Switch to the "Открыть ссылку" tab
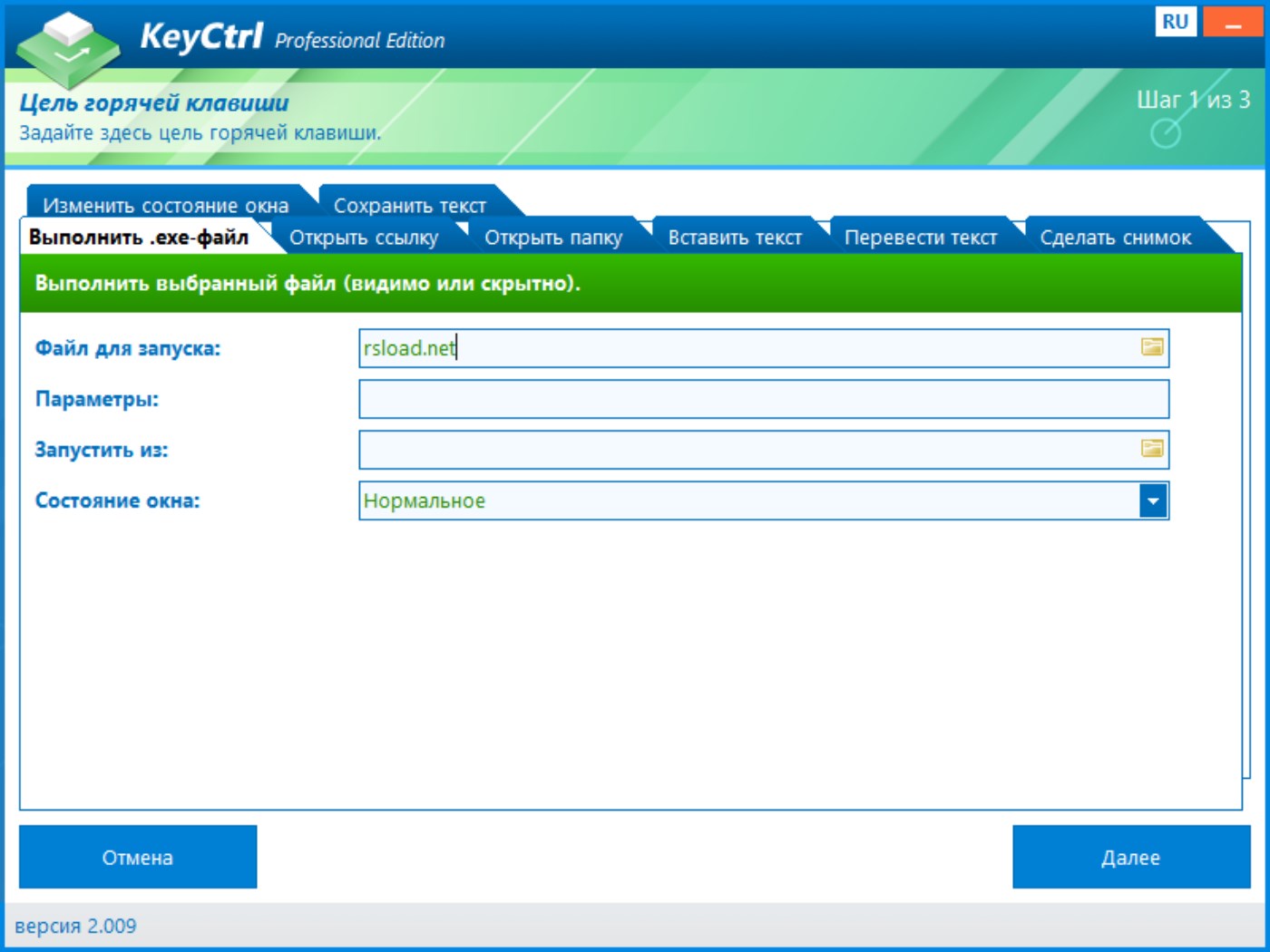The image size is (1270, 952). click(363, 236)
